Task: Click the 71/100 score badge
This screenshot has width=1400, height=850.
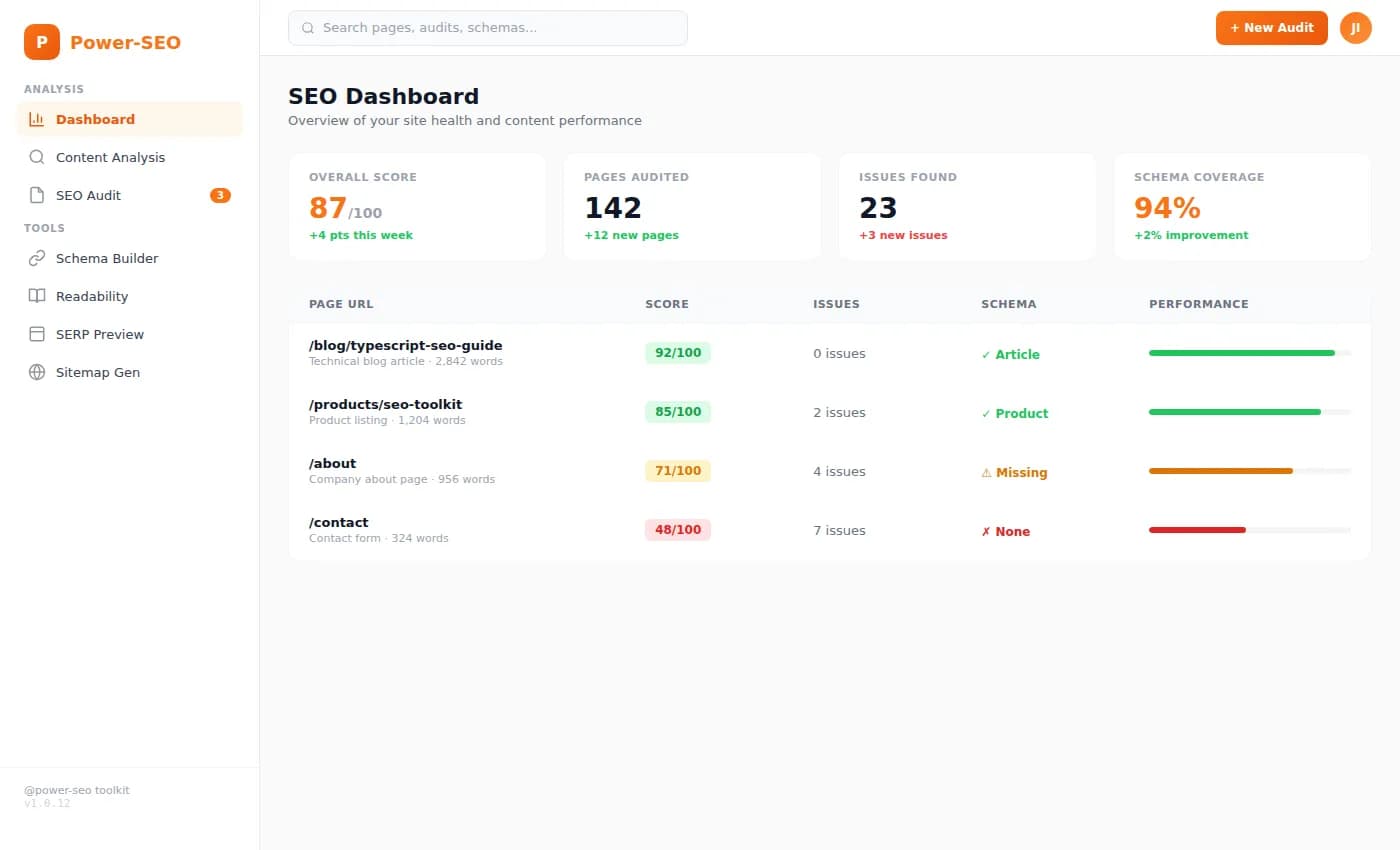Action: coord(678,471)
